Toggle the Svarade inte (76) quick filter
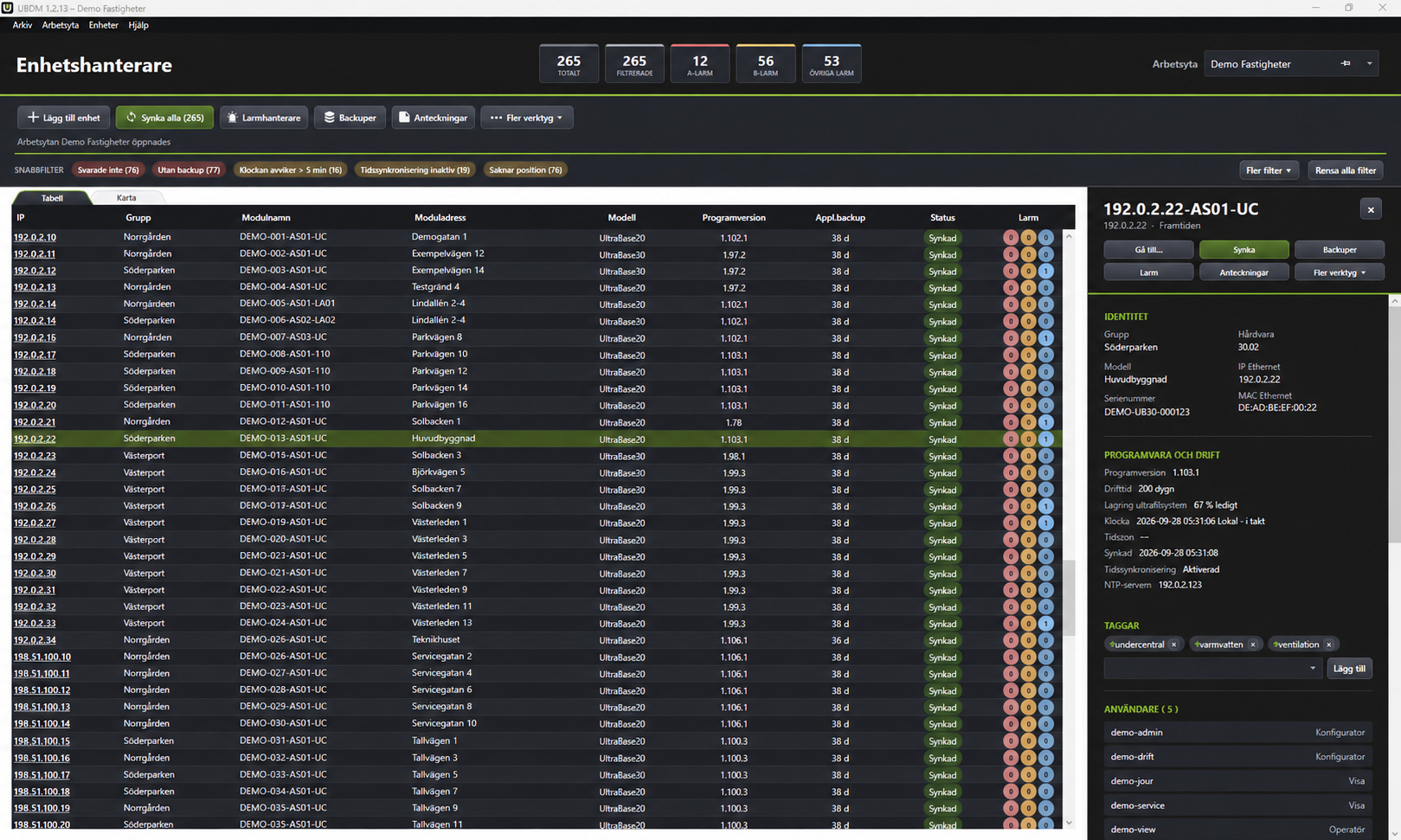The width and height of the screenshot is (1401, 840). tap(108, 170)
